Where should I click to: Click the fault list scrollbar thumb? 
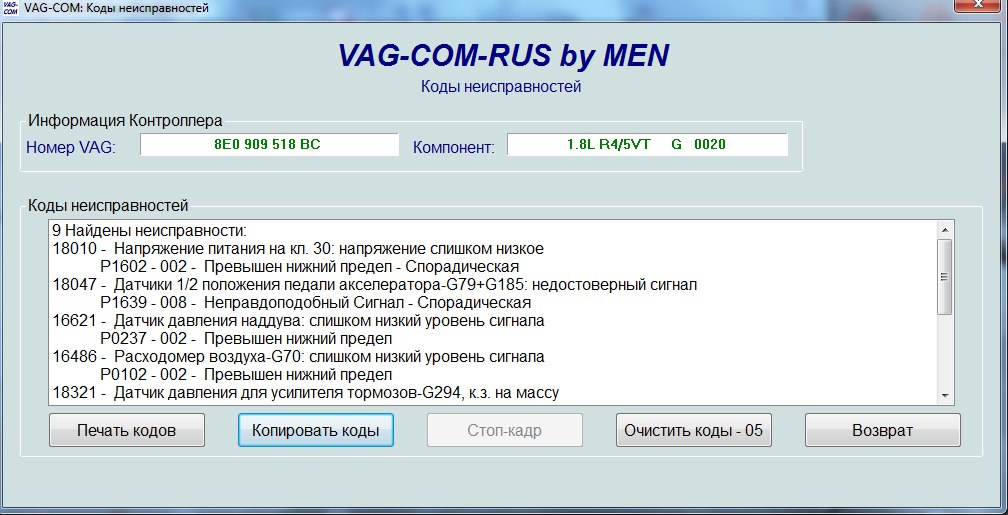[945, 277]
